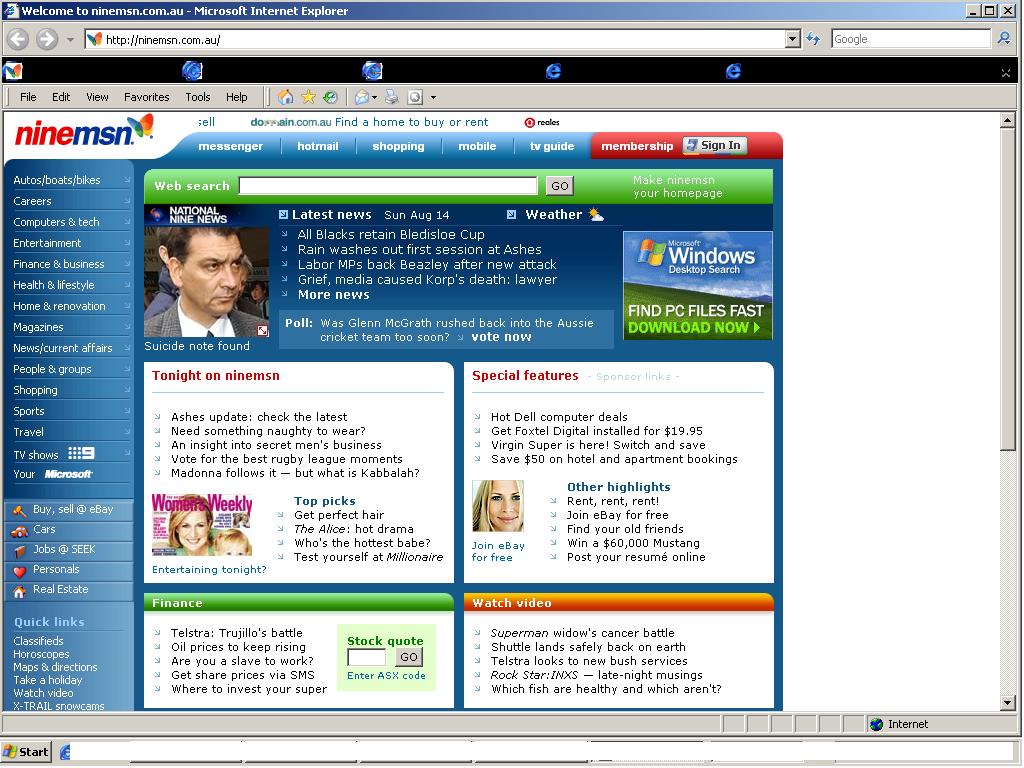1024x768 pixels.
Task: Open the All Blacks retain Bledisloe Cup headline
Action: click(391, 234)
